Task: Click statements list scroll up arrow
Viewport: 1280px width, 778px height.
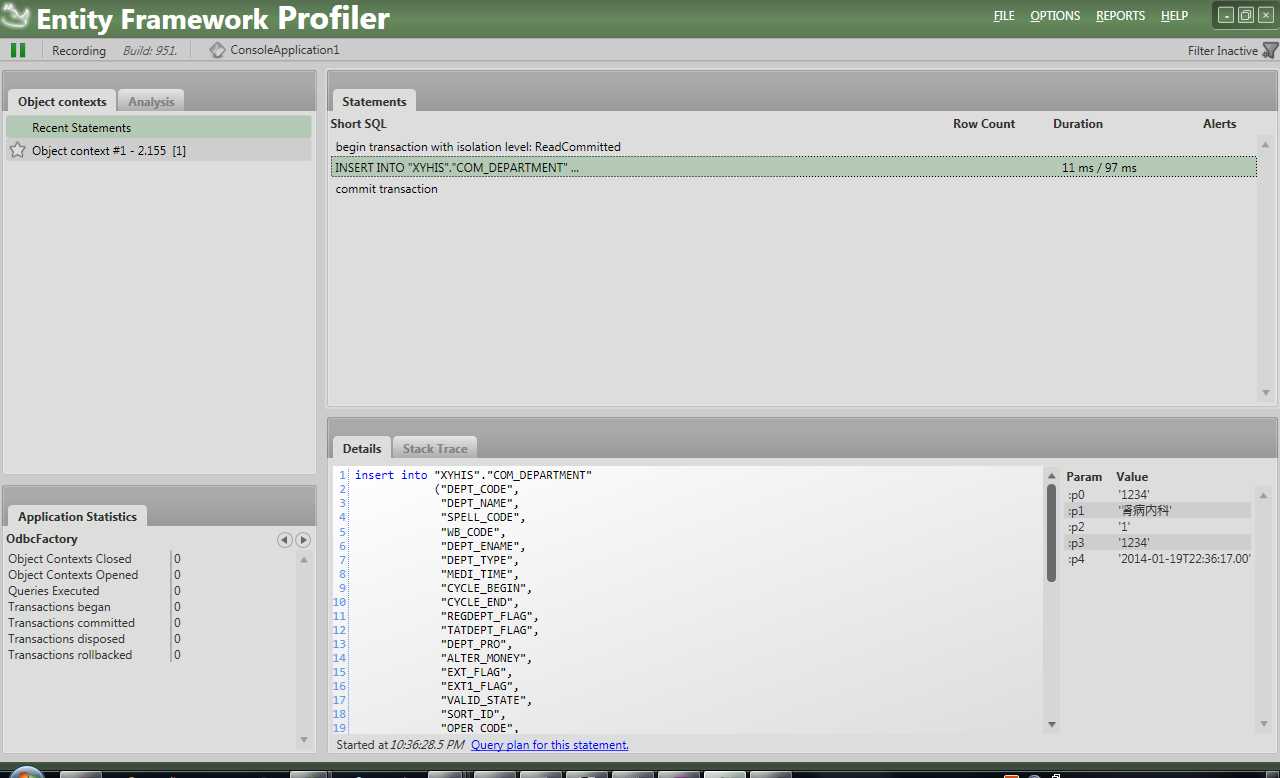Action: [1266, 145]
